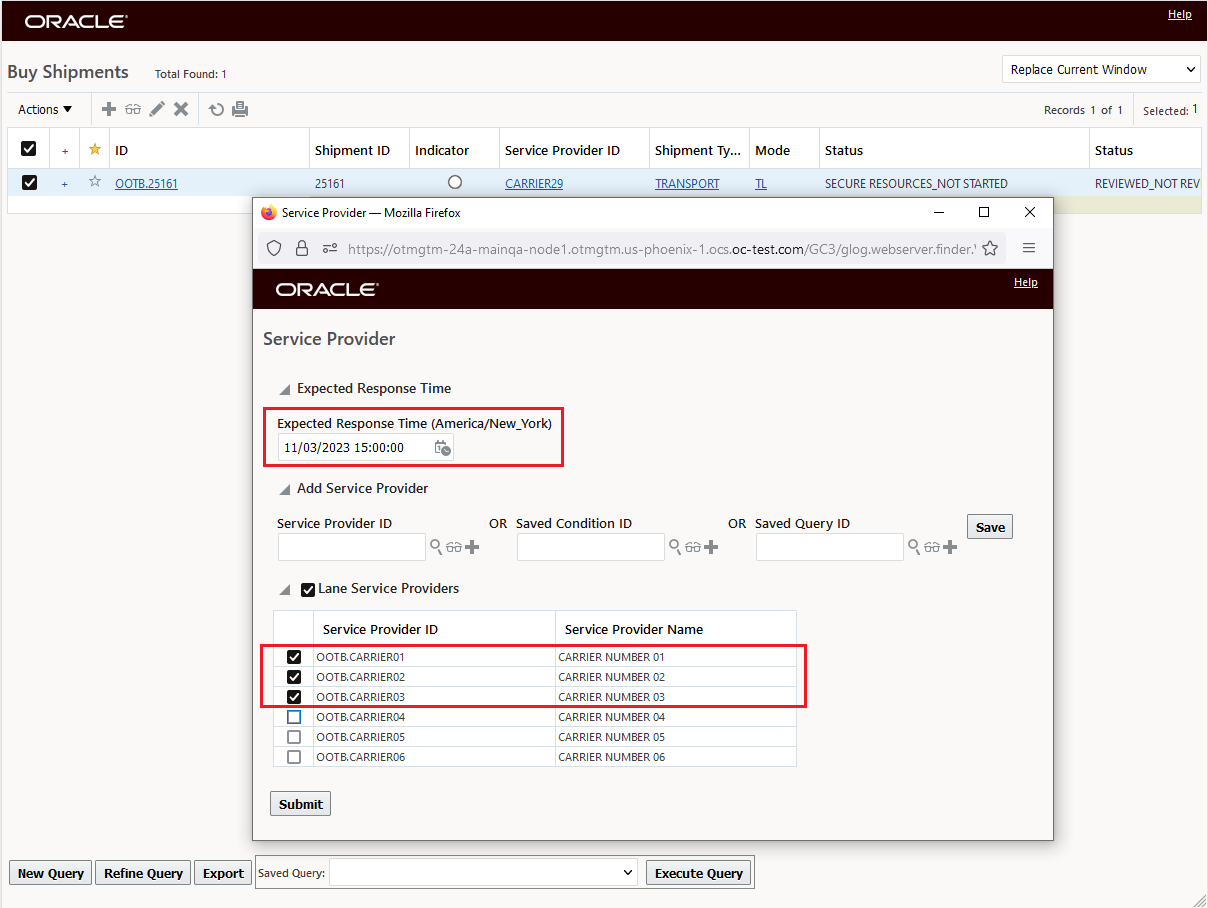Uncheck OOTB.CARRIER03 checkbox

[294, 697]
